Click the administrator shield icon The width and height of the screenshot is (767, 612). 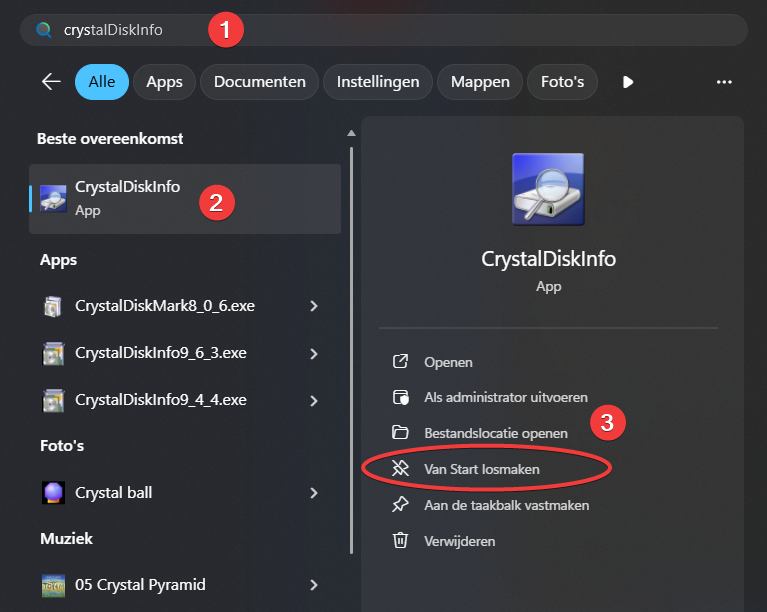401,398
